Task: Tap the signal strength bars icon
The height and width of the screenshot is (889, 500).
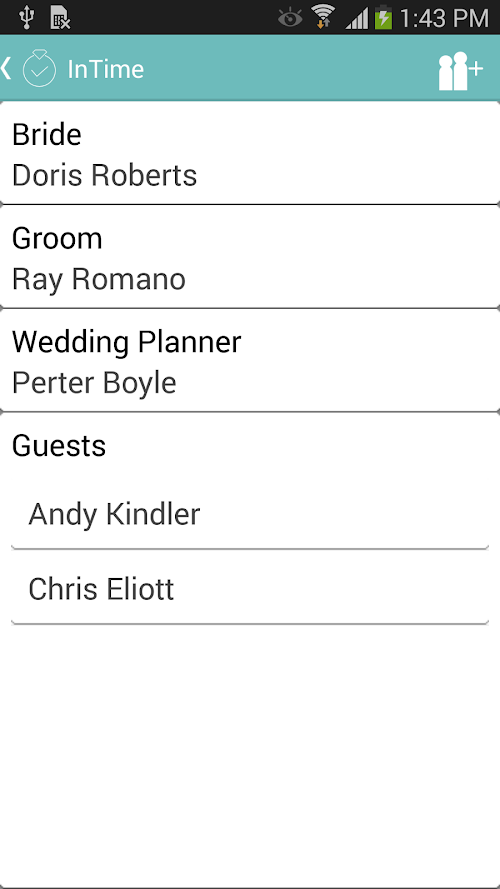Action: click(357, 19)
